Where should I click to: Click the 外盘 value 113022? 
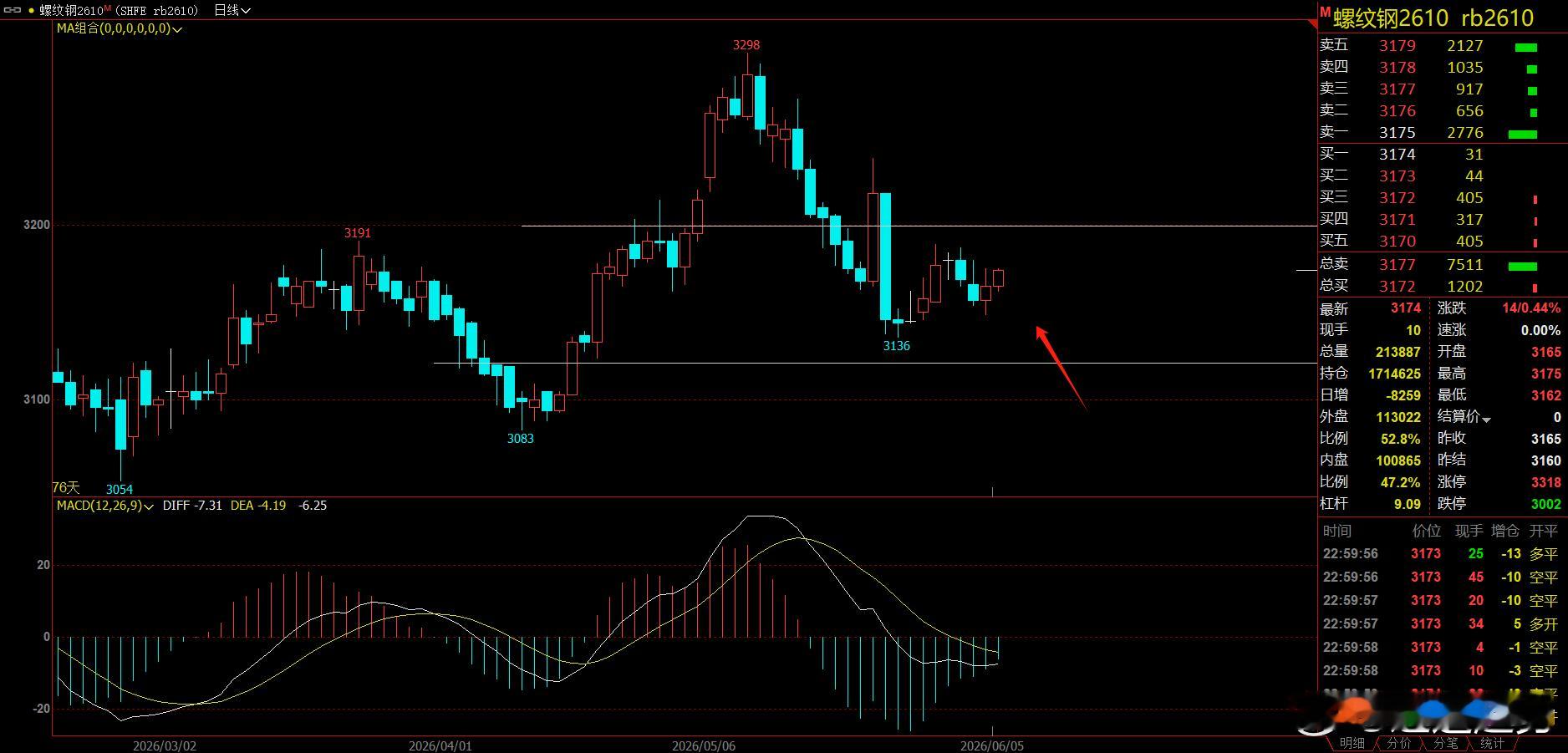click(x=1398, y=417)
